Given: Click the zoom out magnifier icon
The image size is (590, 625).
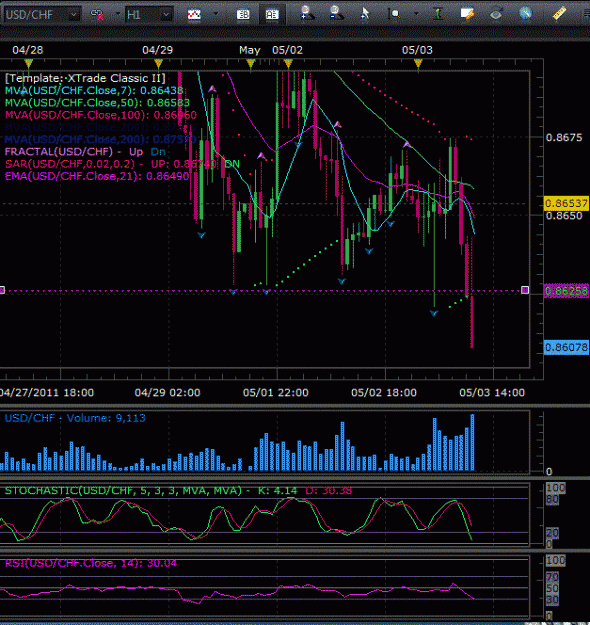Looking at the screenshot, I should click(x=336, y=13).
